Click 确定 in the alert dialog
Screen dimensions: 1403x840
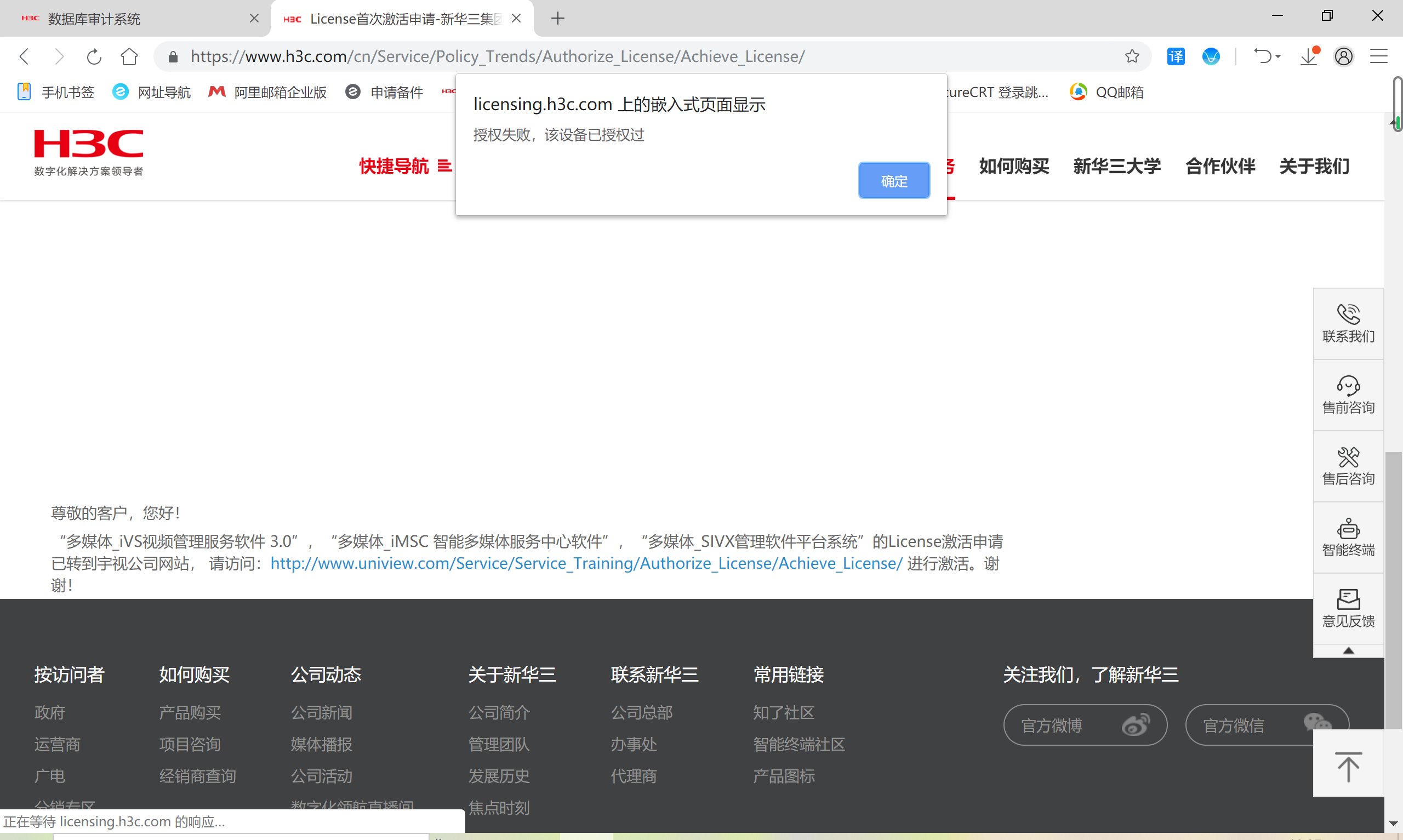pyautogui.click(x=893, y=181)
